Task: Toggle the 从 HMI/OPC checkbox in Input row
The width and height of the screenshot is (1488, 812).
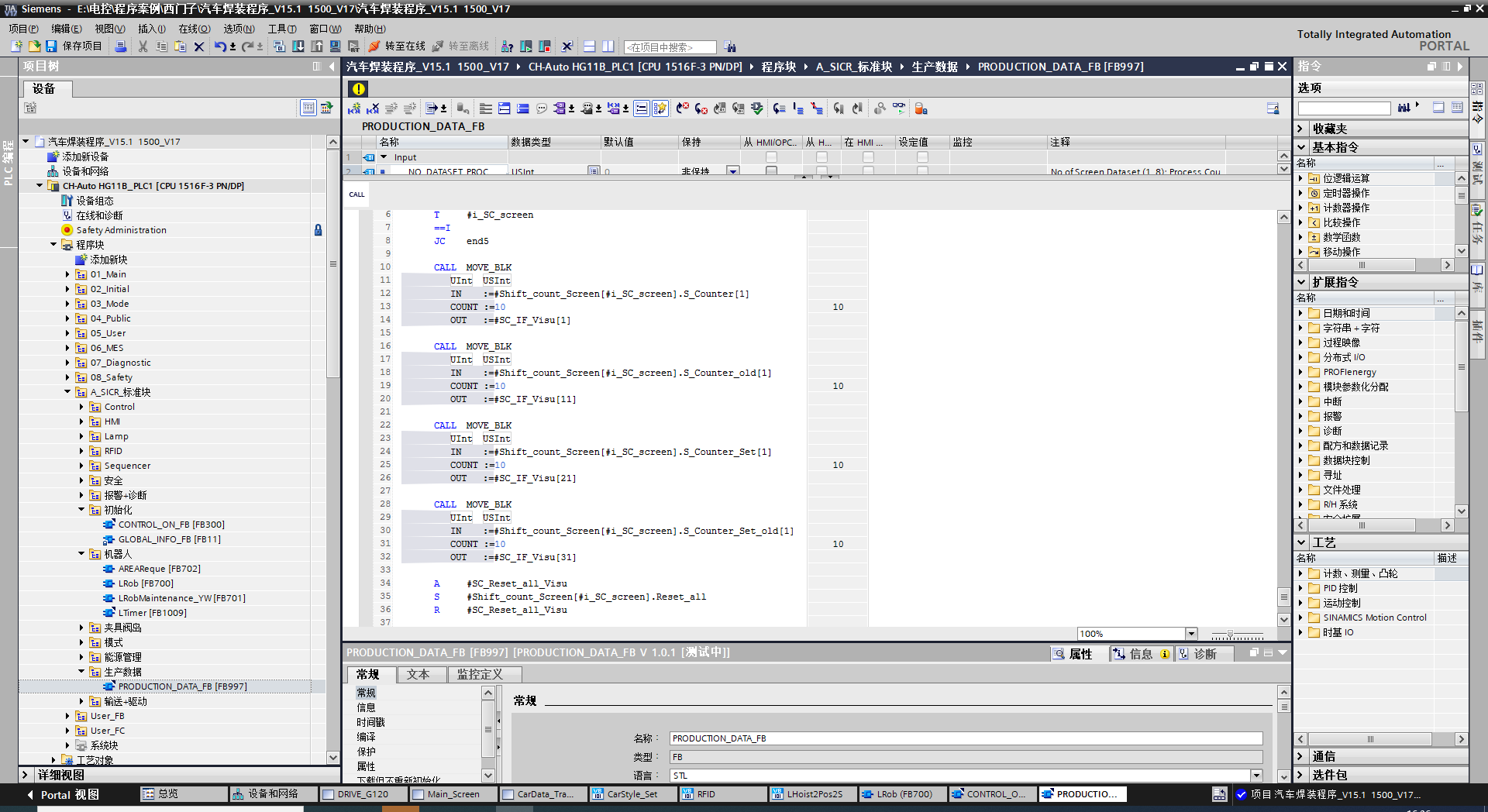Action: [x=771, y=157]
